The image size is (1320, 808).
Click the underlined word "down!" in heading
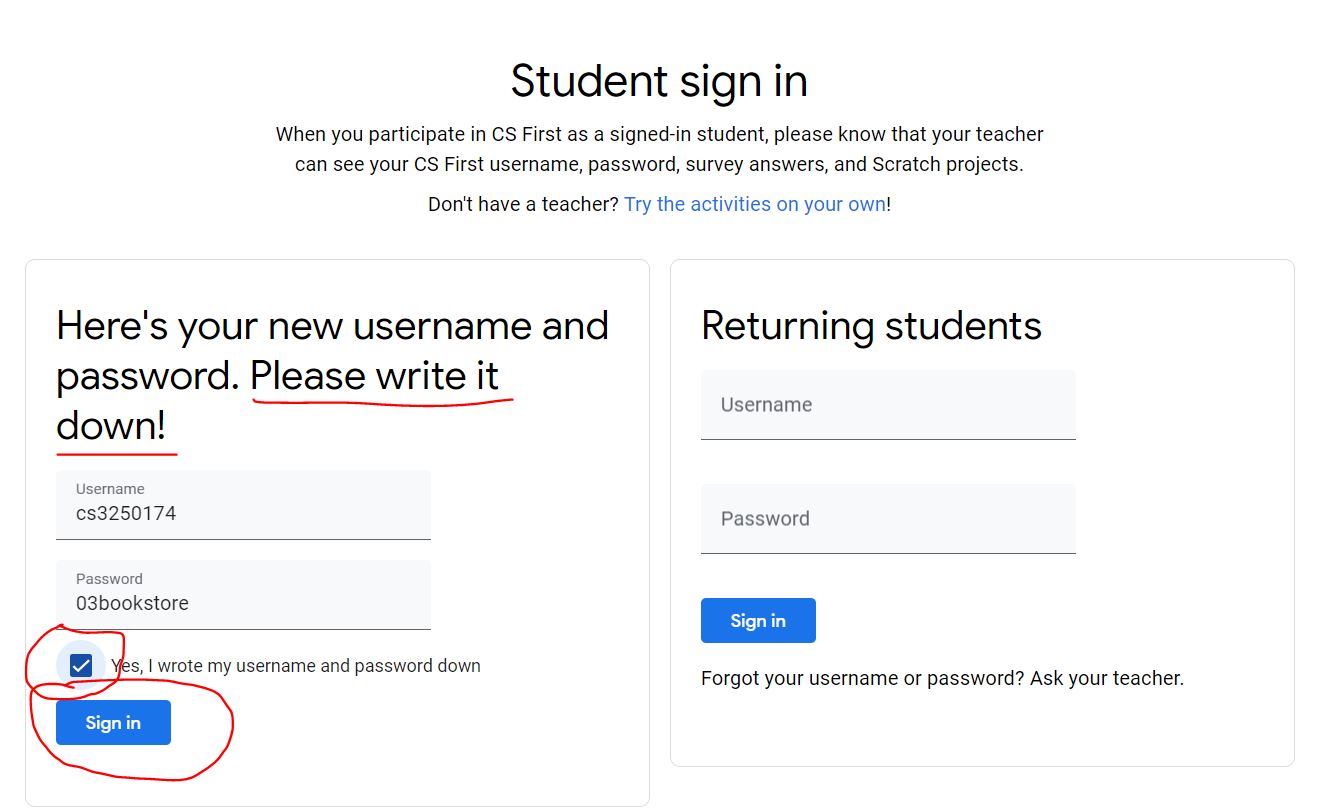pyautogui.click(x=111, y=426)
